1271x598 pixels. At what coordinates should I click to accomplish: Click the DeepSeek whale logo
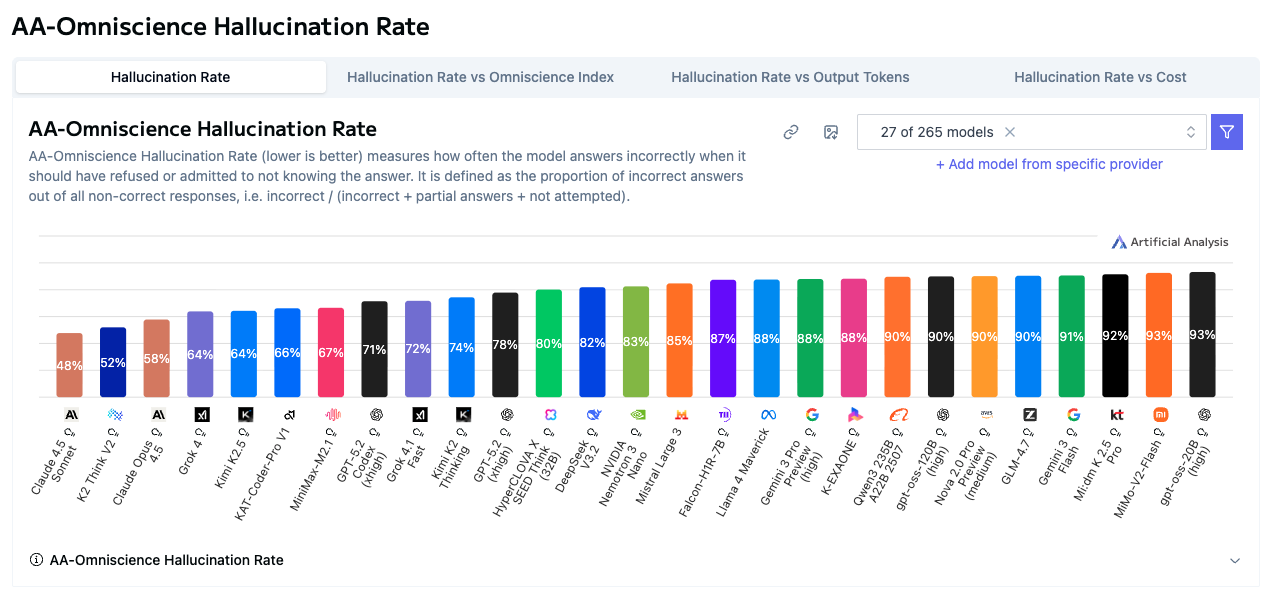(594, 414)
